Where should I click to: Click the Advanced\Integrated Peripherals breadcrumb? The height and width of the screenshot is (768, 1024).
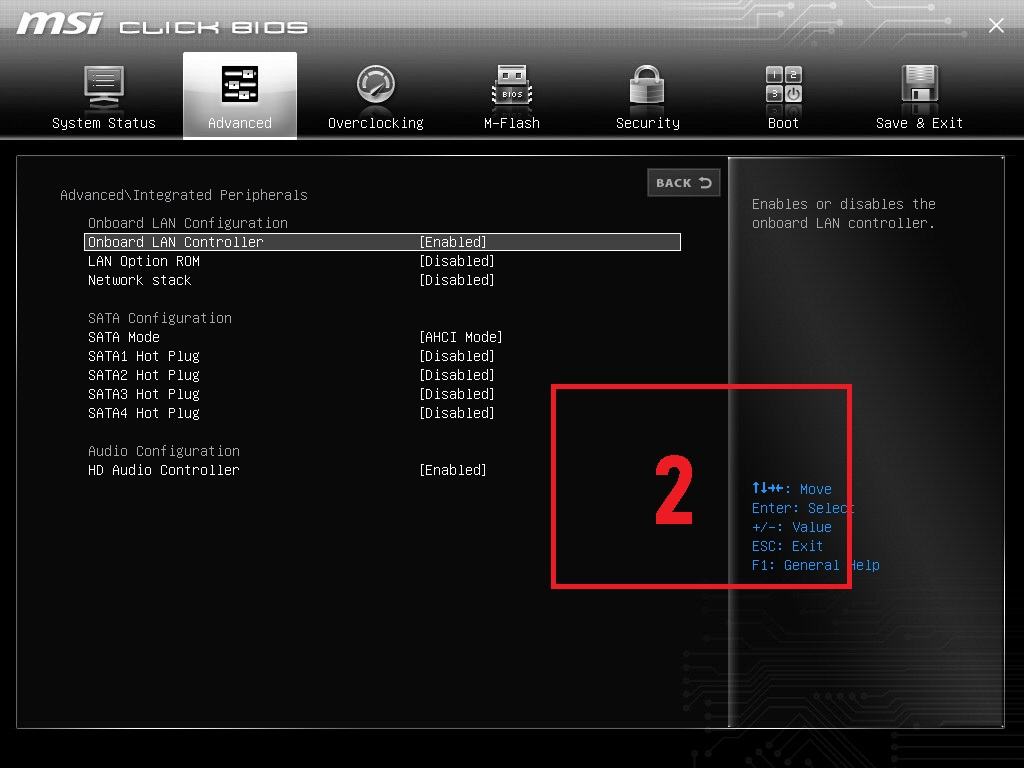184,195
